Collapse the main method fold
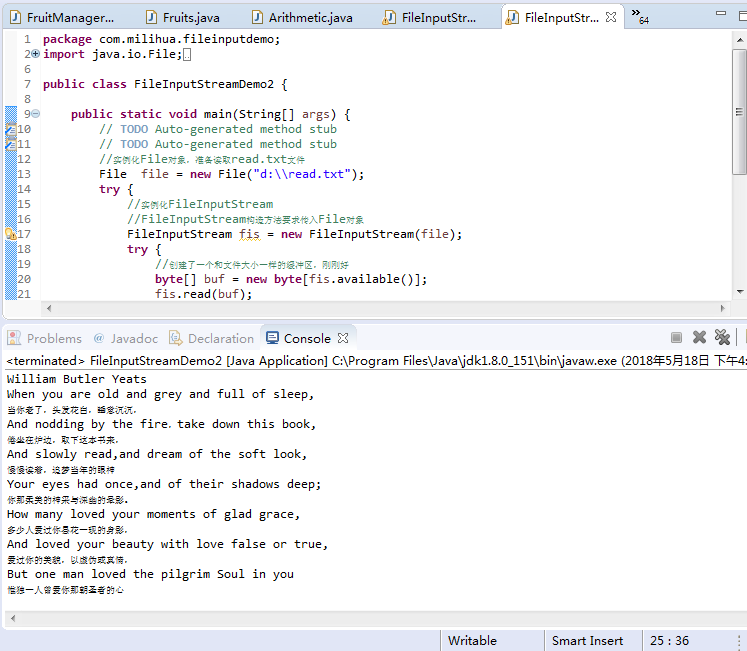Image resolution: width=747 pixels, height=651 pixels. (36, 114)
